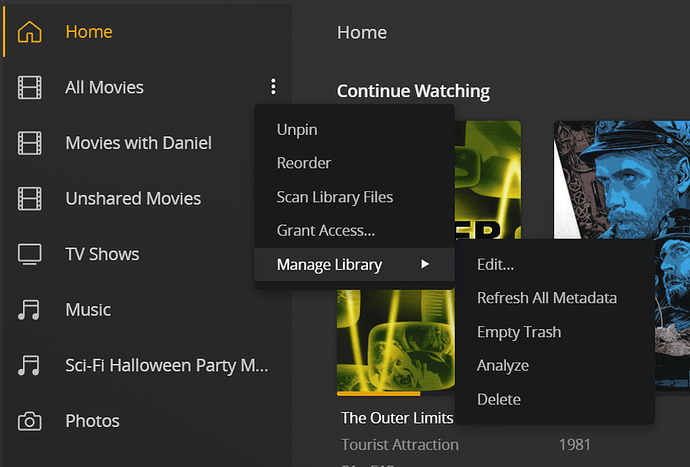
Task: Expand the Manage Library submenu arrow
Action: (x=425, y=264)
